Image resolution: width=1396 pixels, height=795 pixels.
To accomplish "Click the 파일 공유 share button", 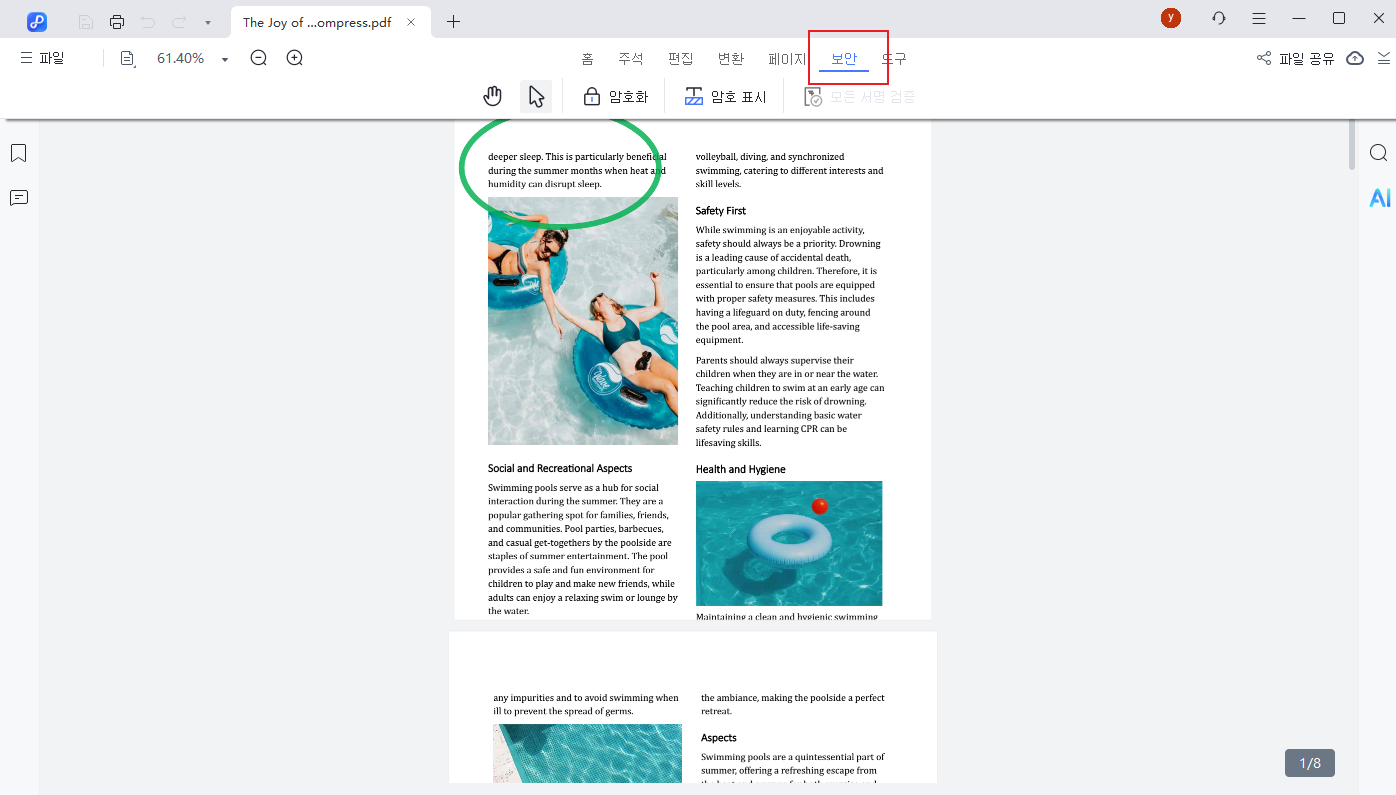I will [x=1296, y=59].
